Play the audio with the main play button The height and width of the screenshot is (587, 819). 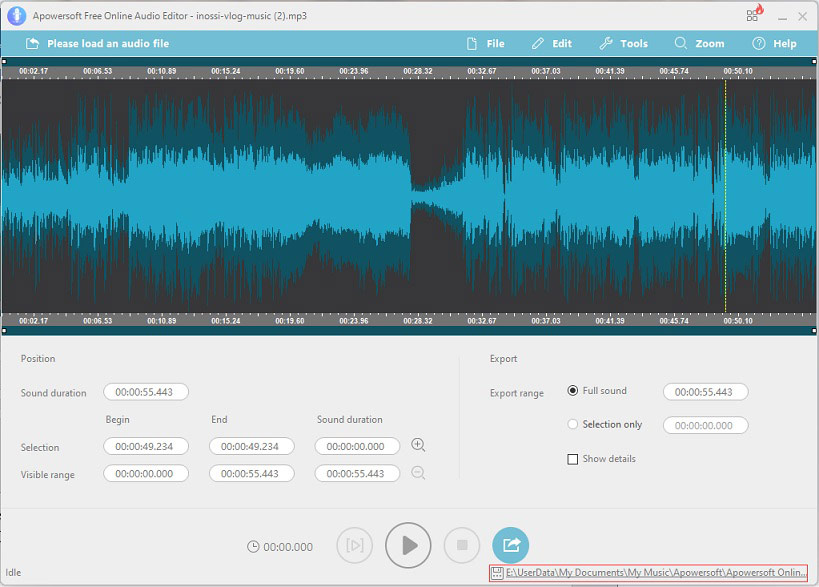(408, 545)
